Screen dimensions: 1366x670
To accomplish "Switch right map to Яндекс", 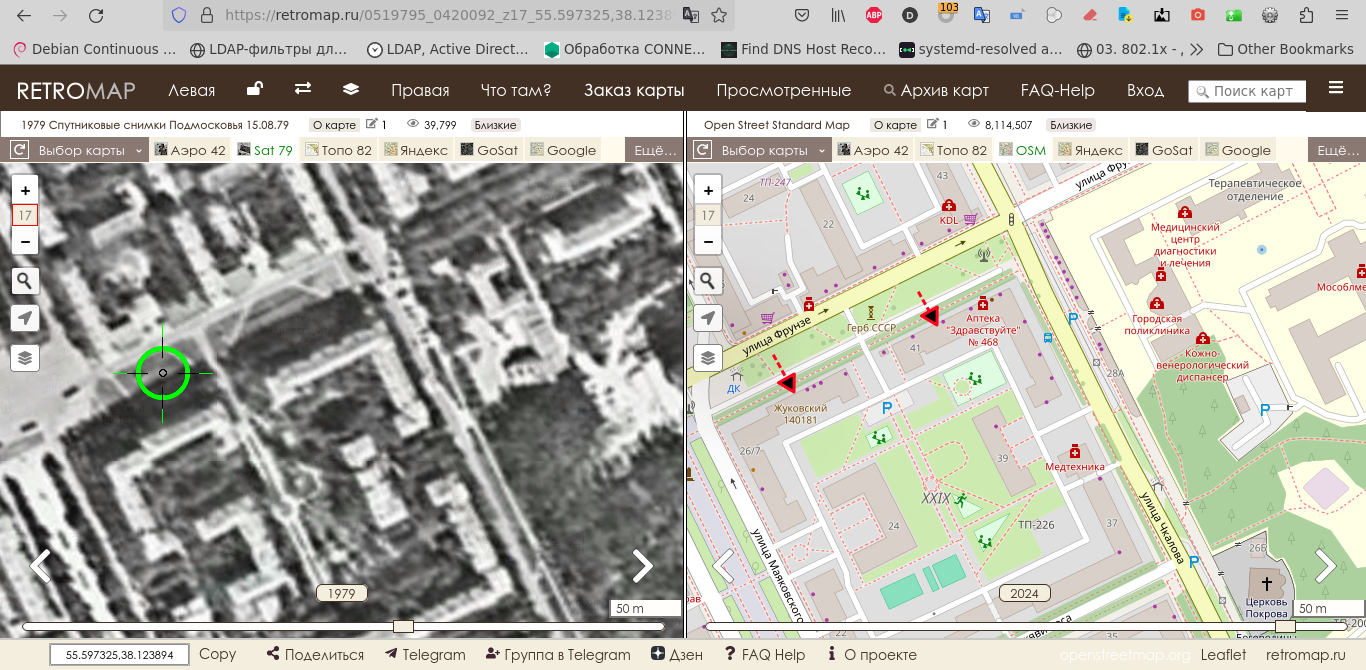I will pos(1090,150).
